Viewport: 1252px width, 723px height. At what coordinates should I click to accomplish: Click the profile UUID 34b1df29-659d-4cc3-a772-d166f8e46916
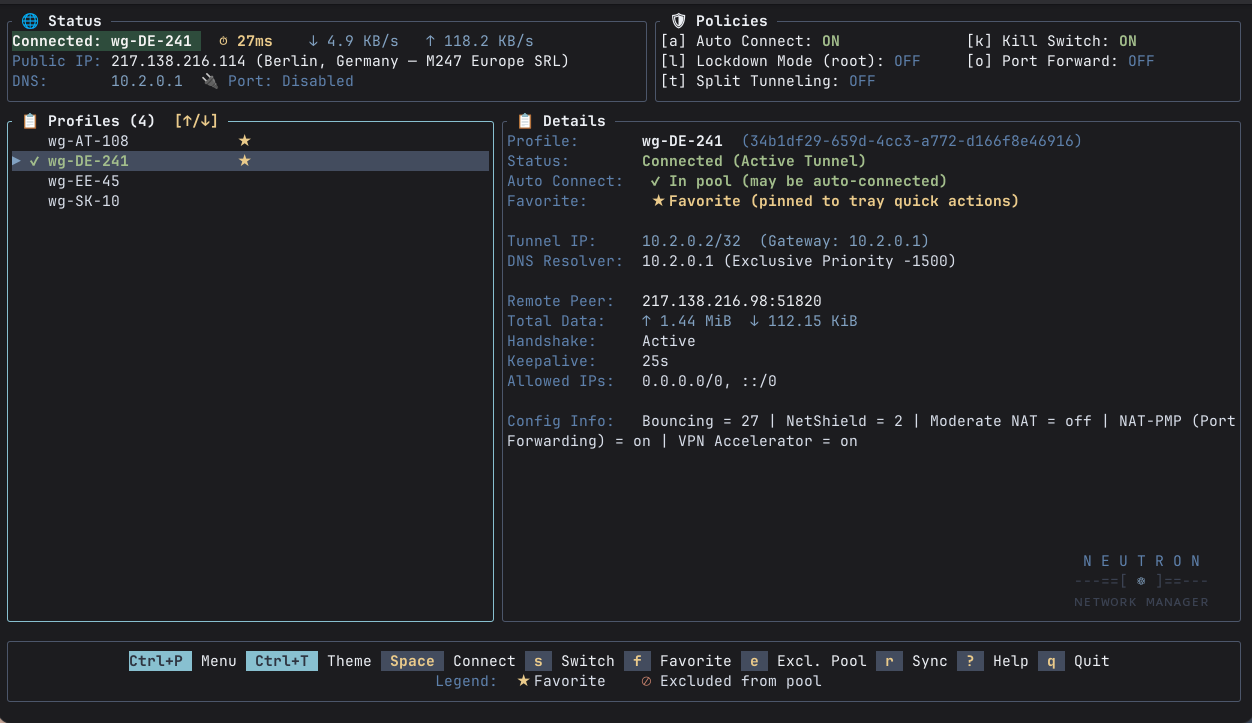click(911, 141)
